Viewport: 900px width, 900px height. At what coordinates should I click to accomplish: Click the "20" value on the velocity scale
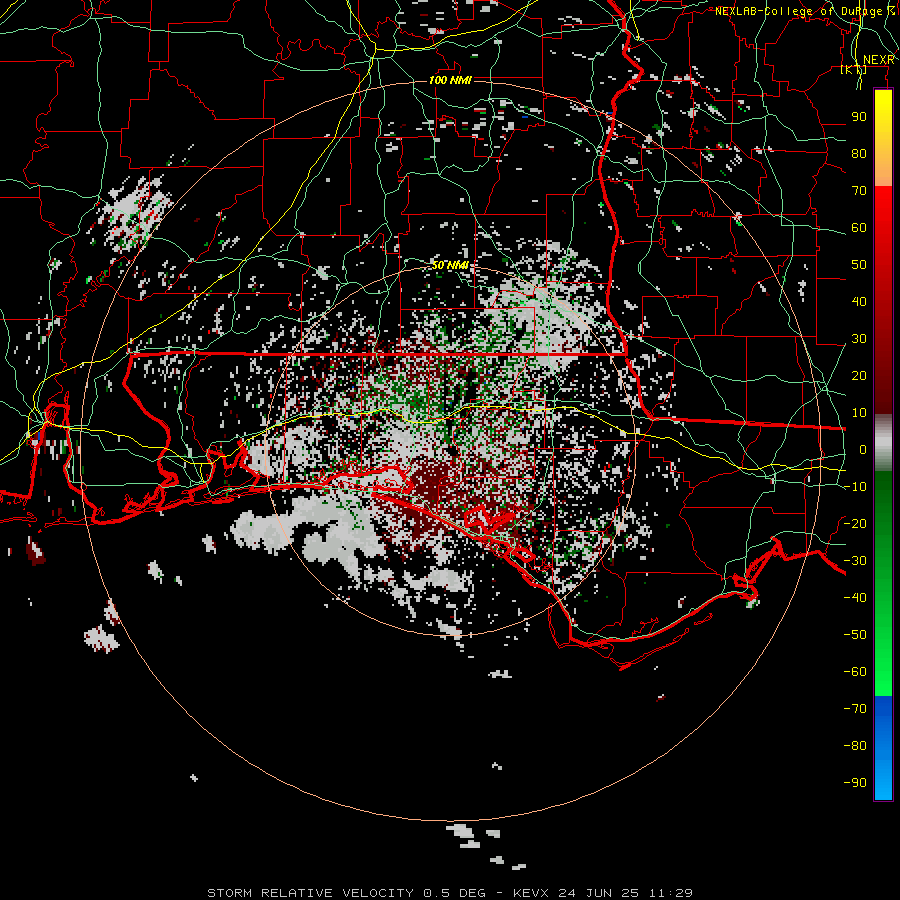pos(859,376)
